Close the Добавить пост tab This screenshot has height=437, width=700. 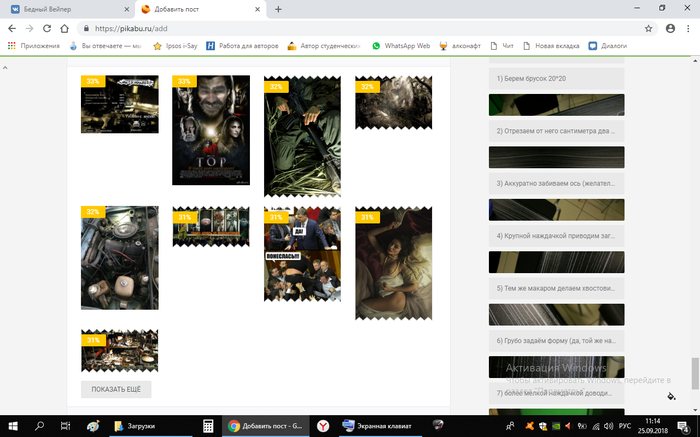point(258,9)
